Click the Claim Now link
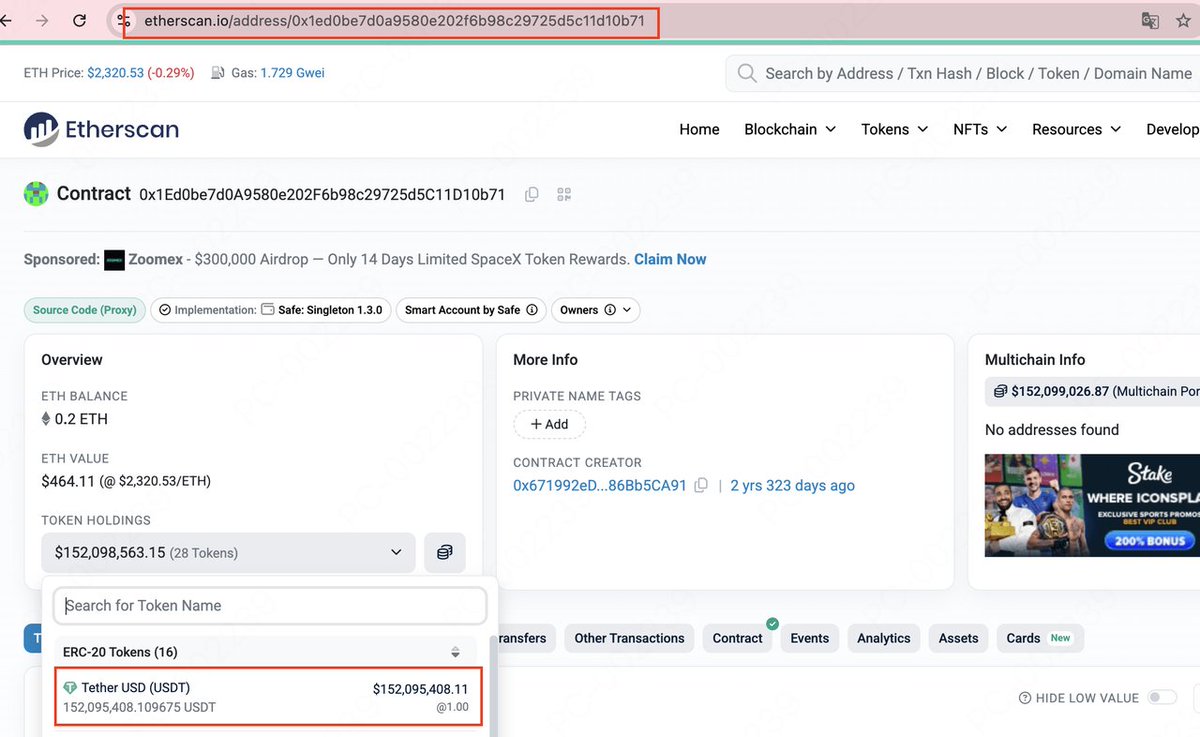 click(x=670, y=259)
